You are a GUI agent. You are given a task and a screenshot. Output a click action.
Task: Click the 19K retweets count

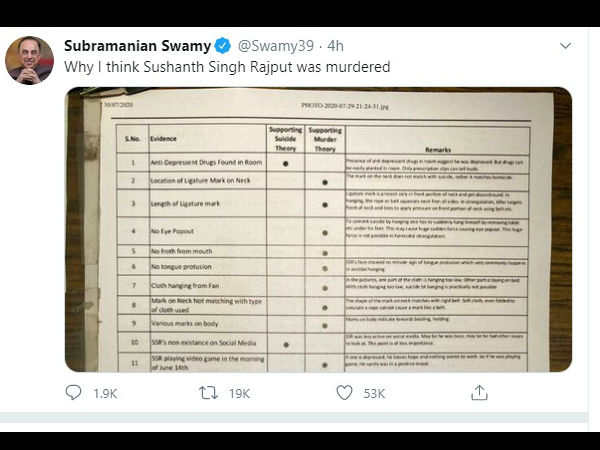click(x=240, y=394)
